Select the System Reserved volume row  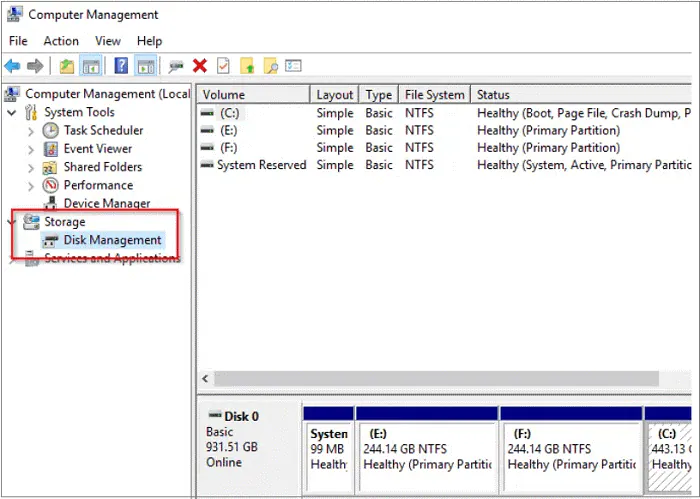coord(445,165)
